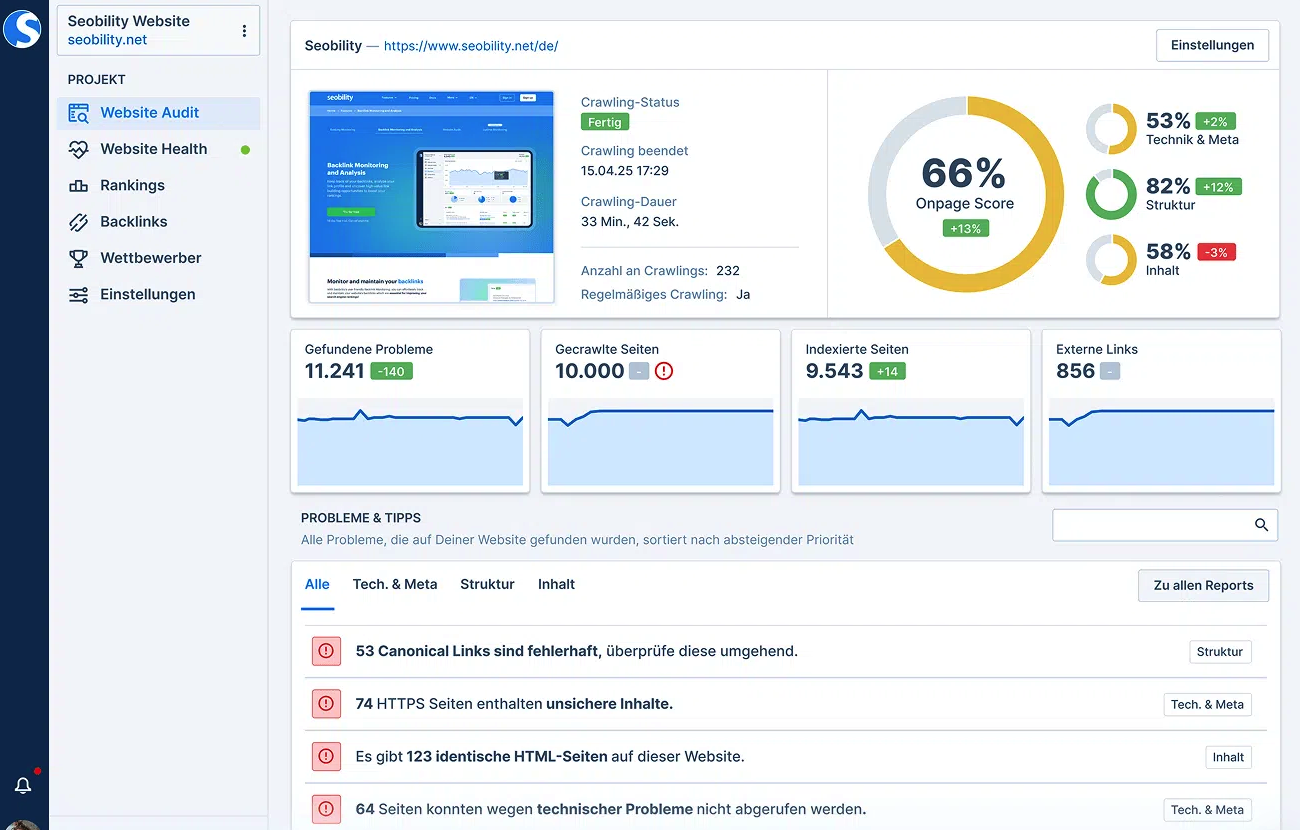Click Tech. & Meta tag on technischer Probleme row
Screen dimensions: 1300x830
point(1207,809)
